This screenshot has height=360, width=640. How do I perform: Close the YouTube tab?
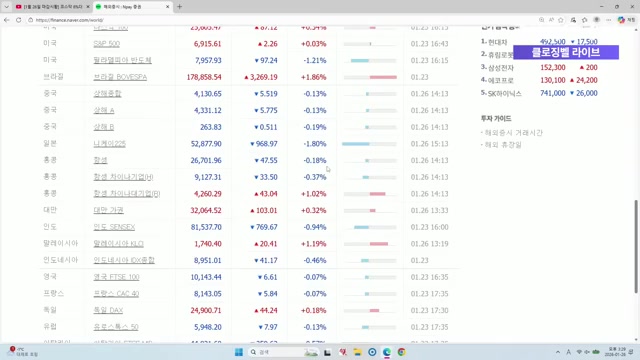pos(88,7)
